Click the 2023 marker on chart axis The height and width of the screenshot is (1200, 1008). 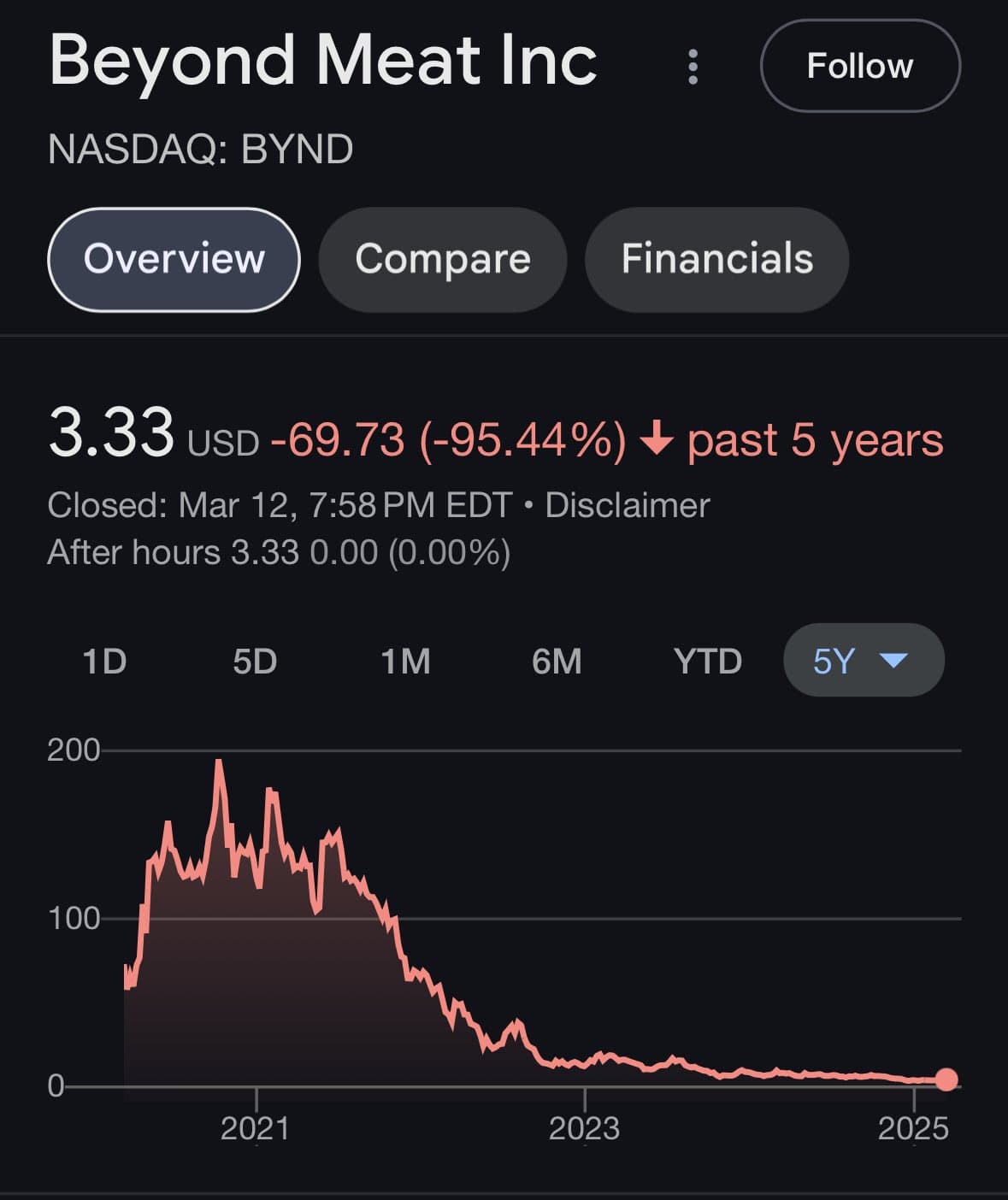[584, 1128]
